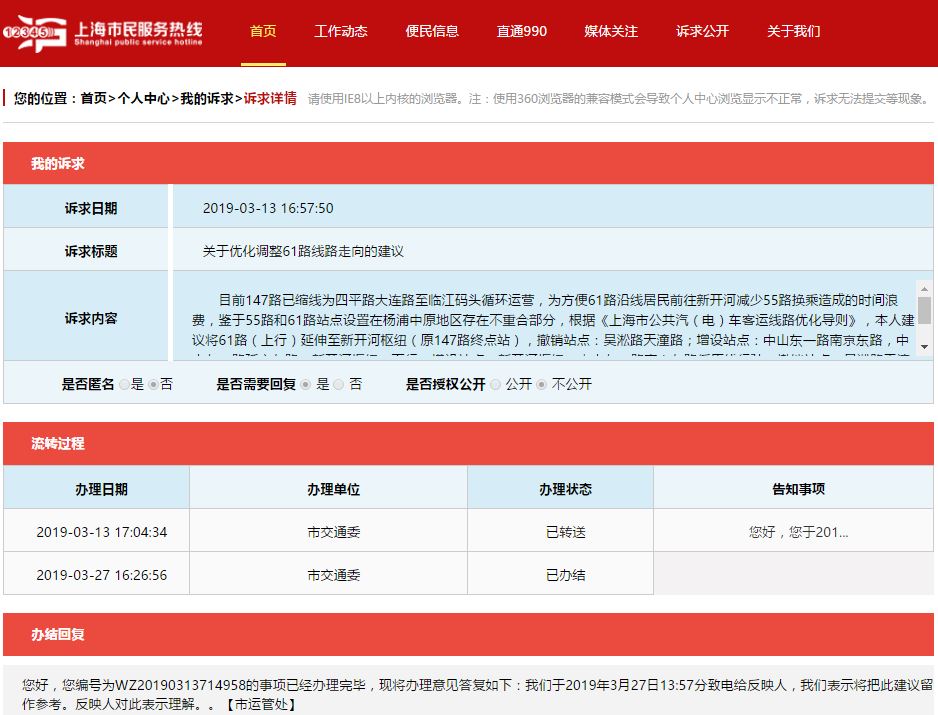938x715 pixels.
Task: Open the 诉求公开 menu
Action: coord(702,31)
